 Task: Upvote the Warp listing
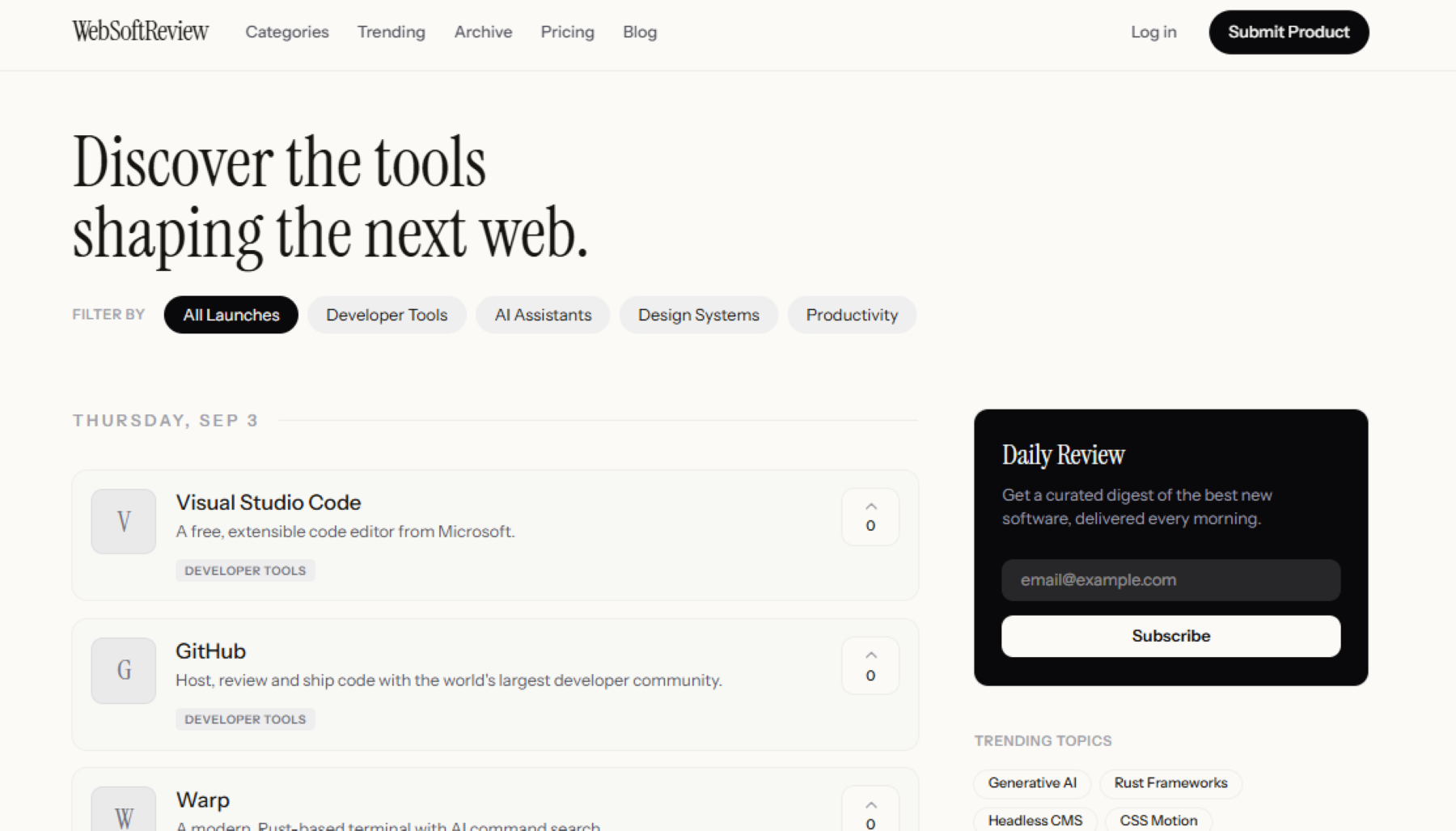pyautogui.click(x=870, y=809)
